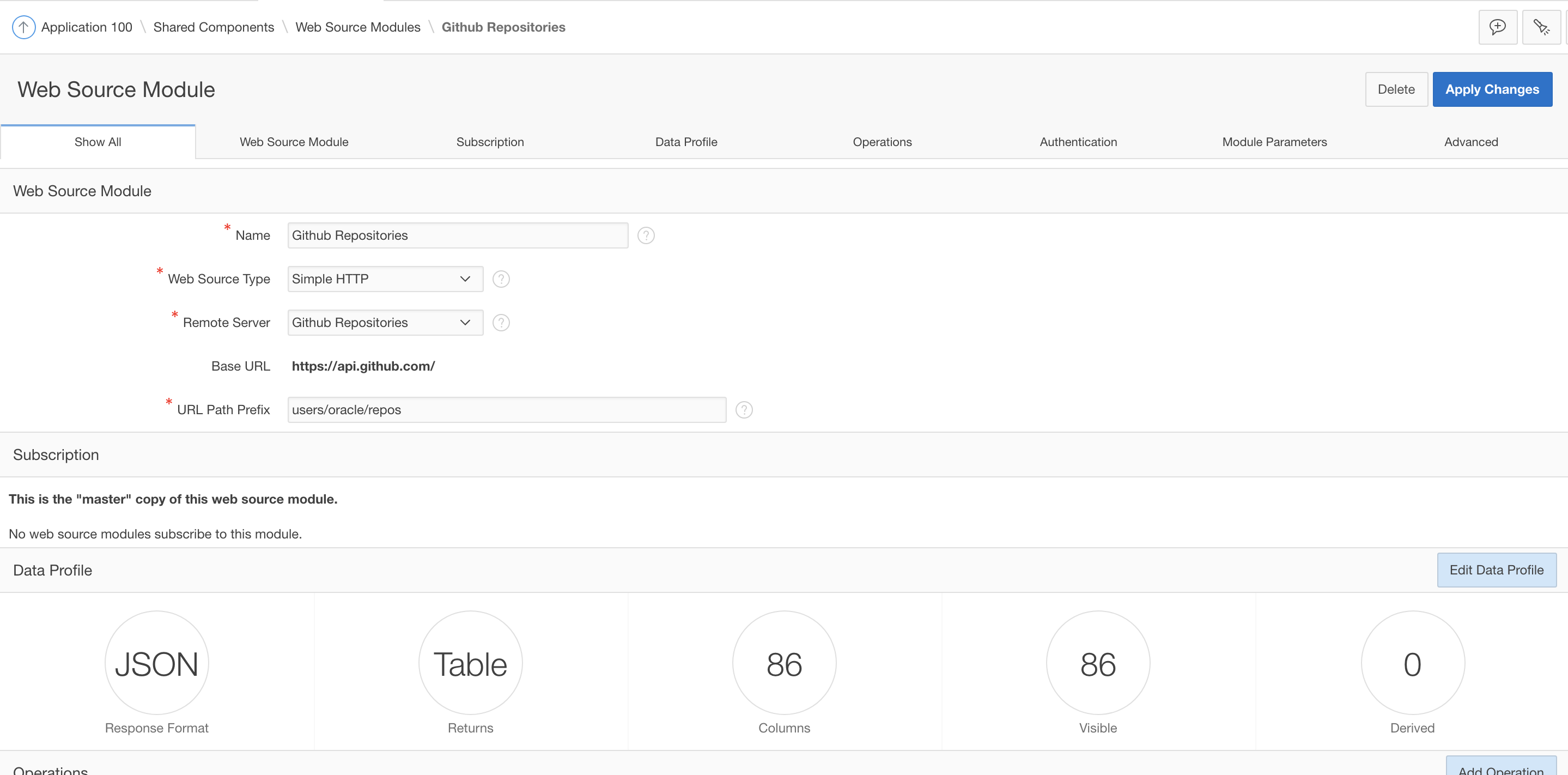Open Shared Components breadcrumb link

pos(214,27)
